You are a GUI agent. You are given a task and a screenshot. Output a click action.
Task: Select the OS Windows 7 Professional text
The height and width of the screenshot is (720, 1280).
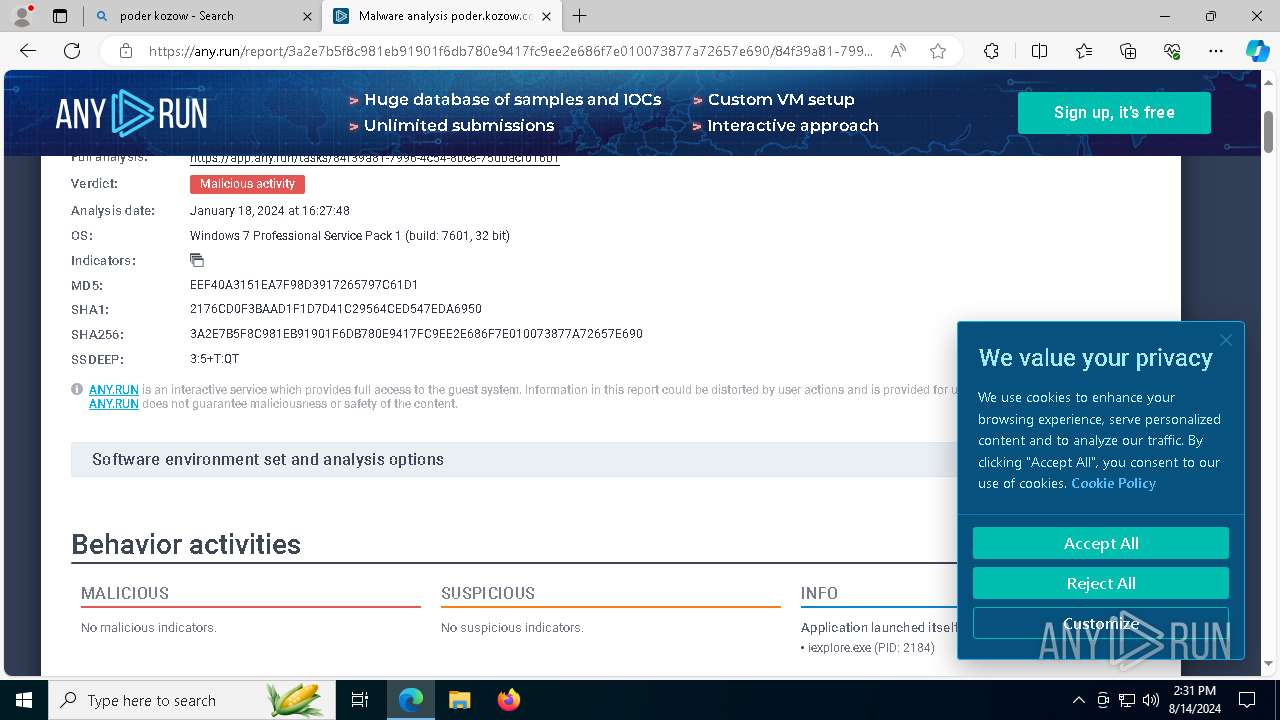click(x=350, y=236)
